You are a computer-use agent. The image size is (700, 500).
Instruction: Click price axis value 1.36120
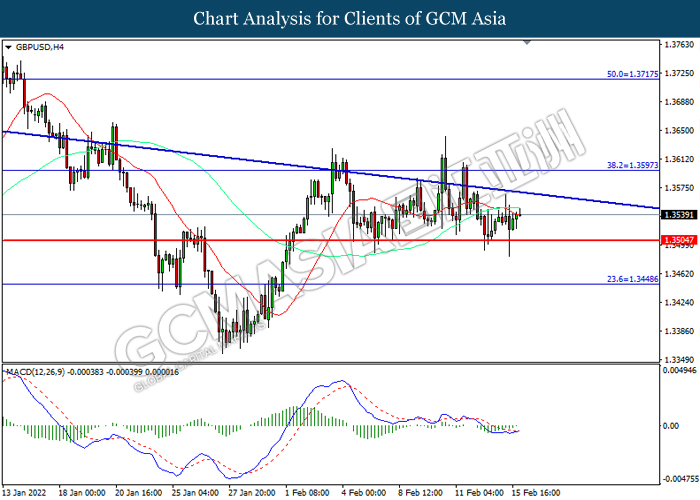point(679,159)
